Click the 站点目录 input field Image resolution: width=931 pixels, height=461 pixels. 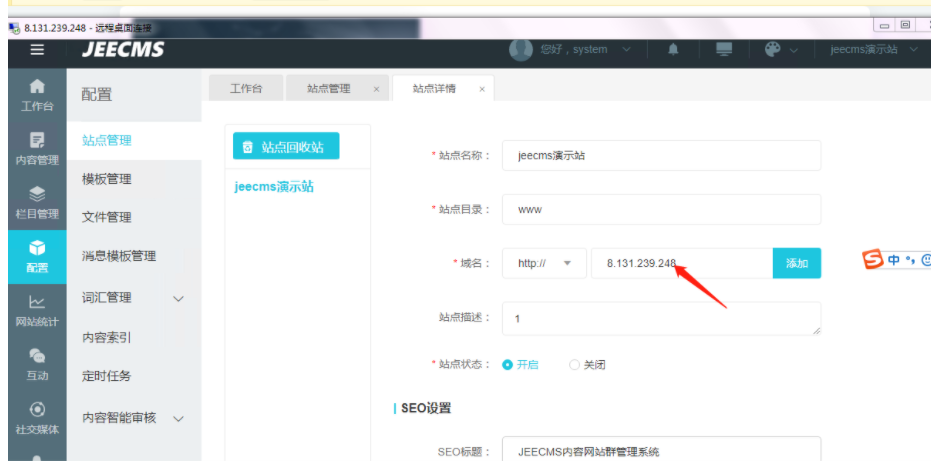point(661,210)
